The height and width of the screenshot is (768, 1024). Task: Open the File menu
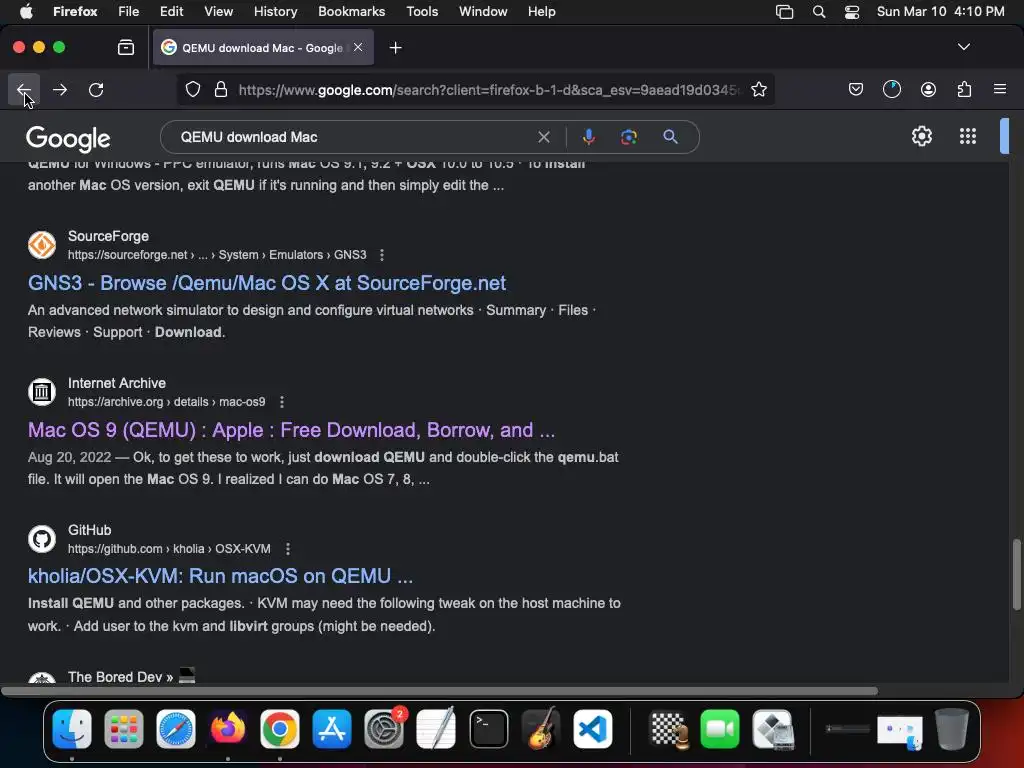pyautogui.click(x=128, y=12)
